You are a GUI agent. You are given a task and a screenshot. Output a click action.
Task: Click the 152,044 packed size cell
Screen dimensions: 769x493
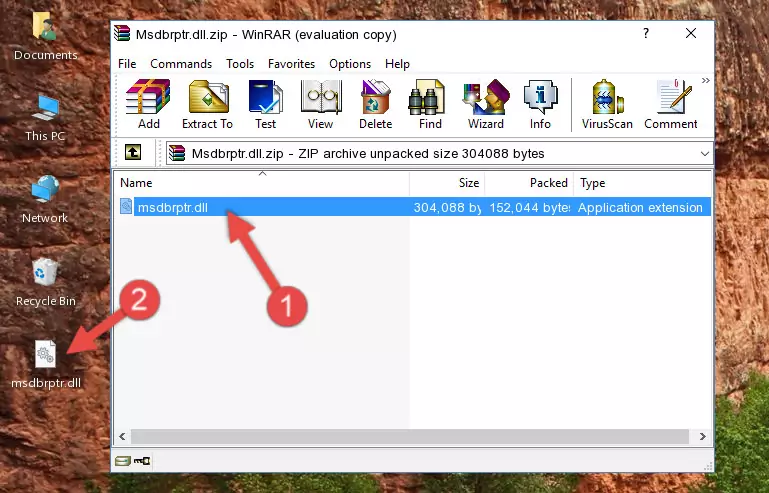[529, 207]
